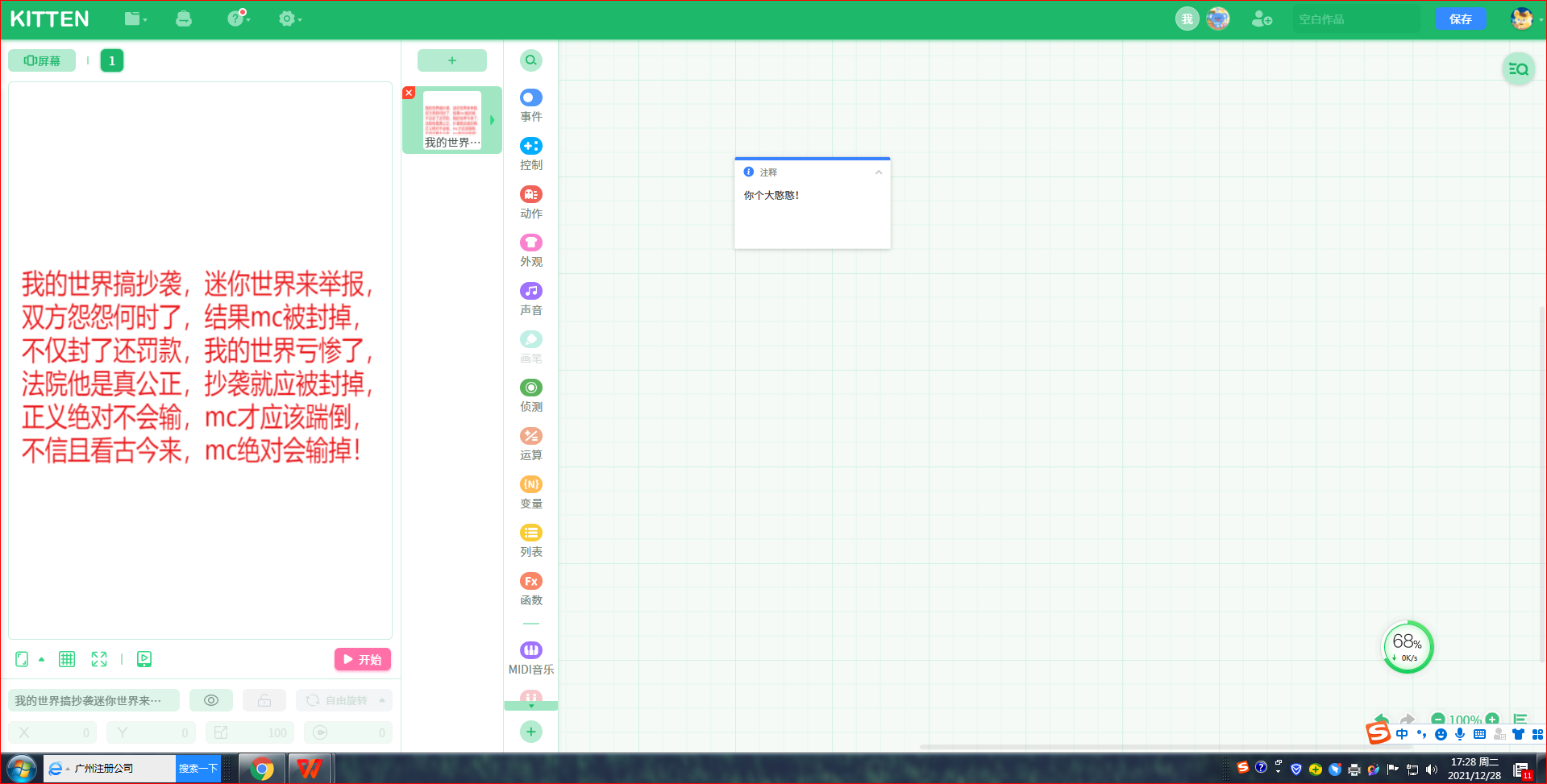Open the workspace search list icon
Viewport: 1547px width, 784px height.
pyautogui.click(x=1519, y=69)
